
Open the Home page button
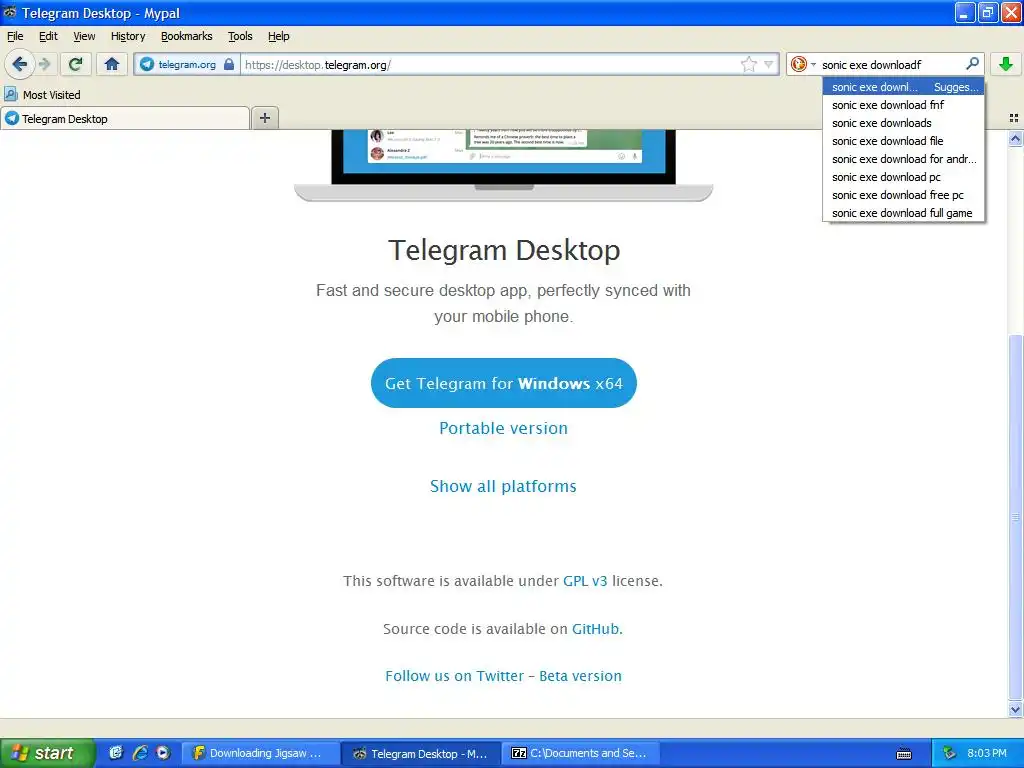pos(112,64)
